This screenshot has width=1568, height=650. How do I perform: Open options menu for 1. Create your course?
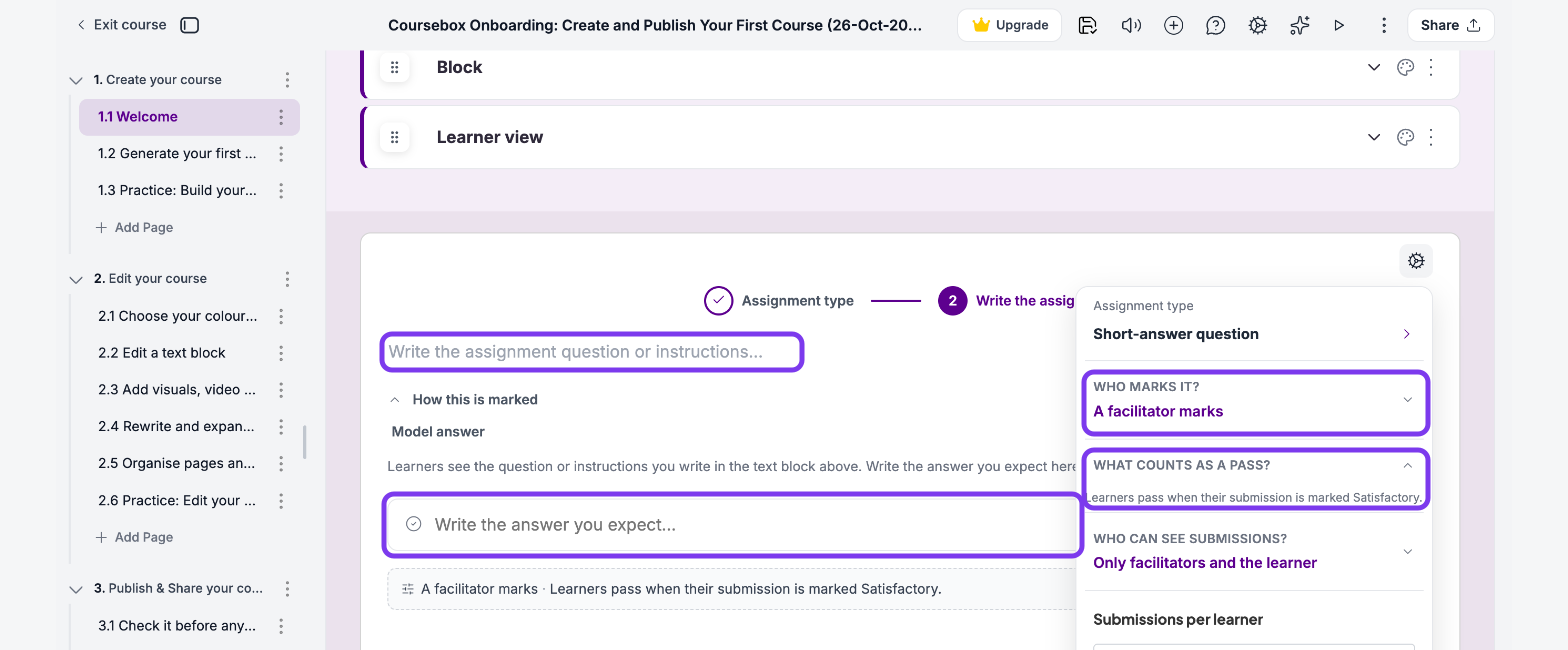pos(287,80)
